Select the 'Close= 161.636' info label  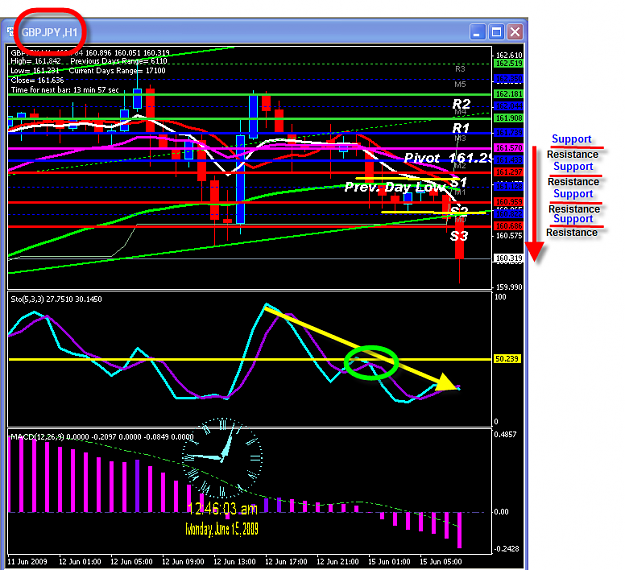(x=37, y=80)
